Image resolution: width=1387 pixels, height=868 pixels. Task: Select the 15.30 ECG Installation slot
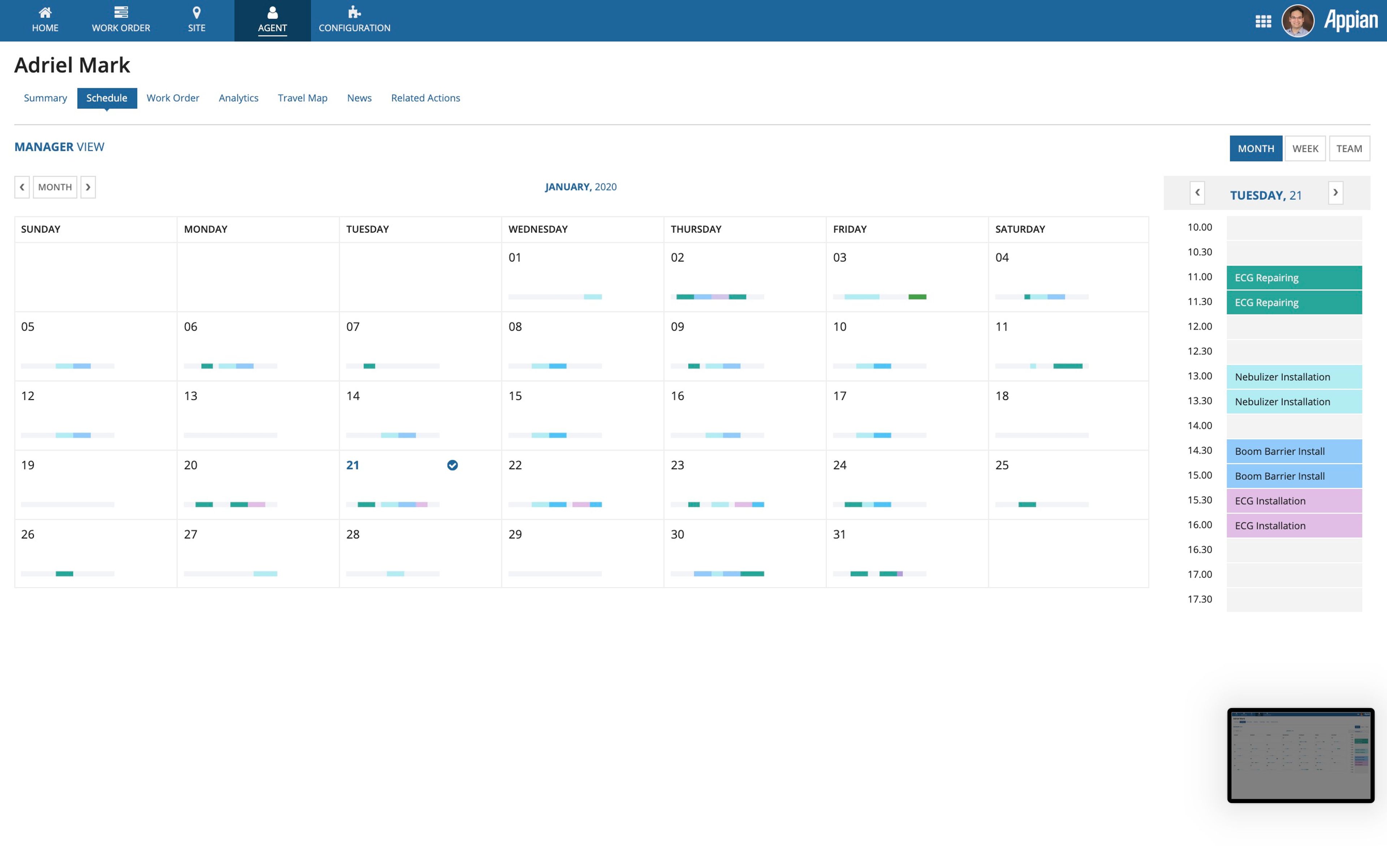coord(1294,500)
